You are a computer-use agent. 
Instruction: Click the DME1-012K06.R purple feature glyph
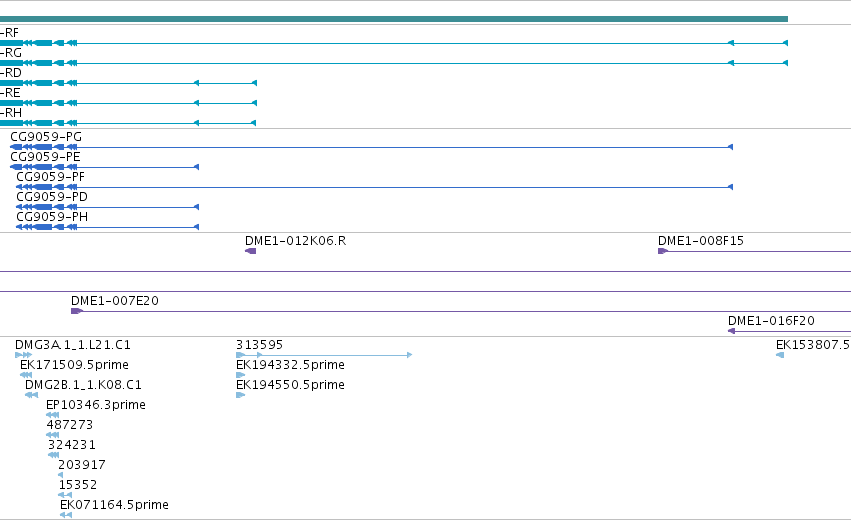click(250, 251)
